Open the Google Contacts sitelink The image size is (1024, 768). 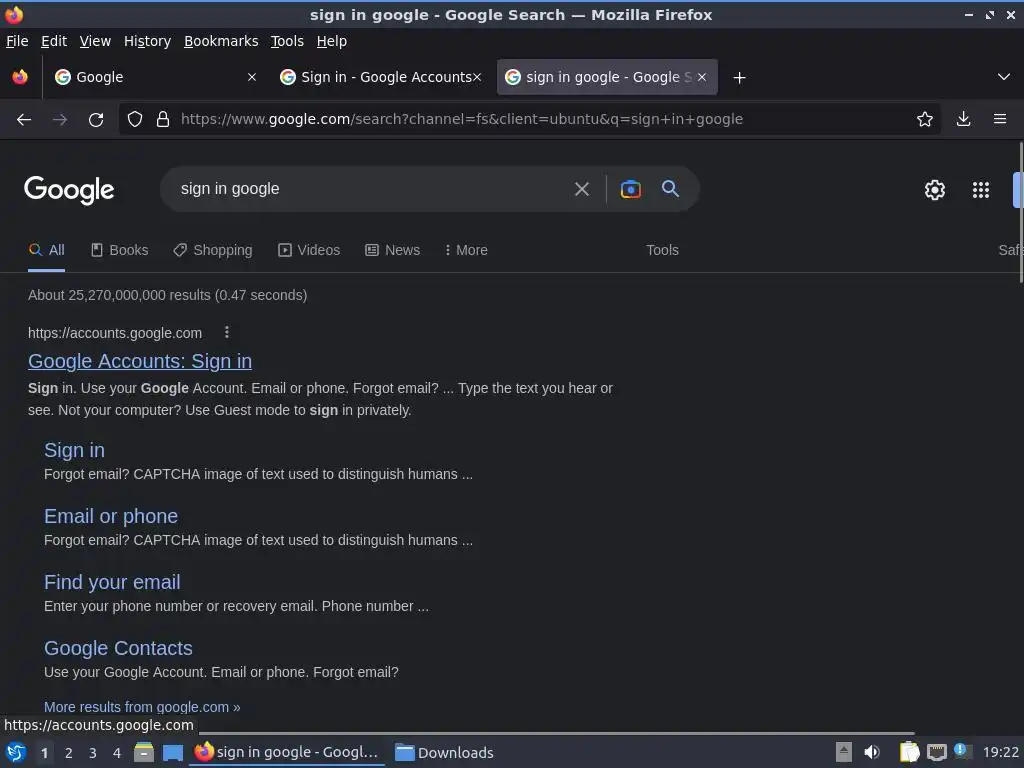click(118, 648)
